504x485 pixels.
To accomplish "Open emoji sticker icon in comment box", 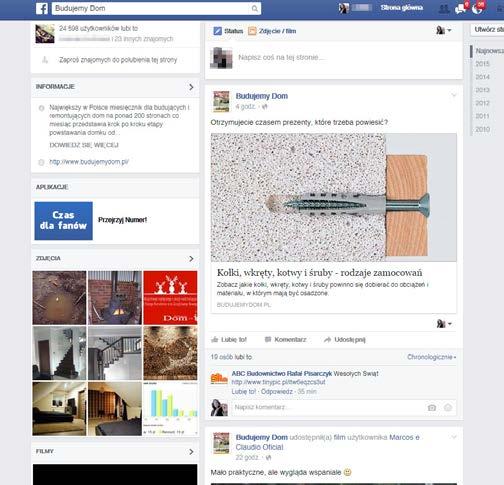I will [x=448, y=407].
